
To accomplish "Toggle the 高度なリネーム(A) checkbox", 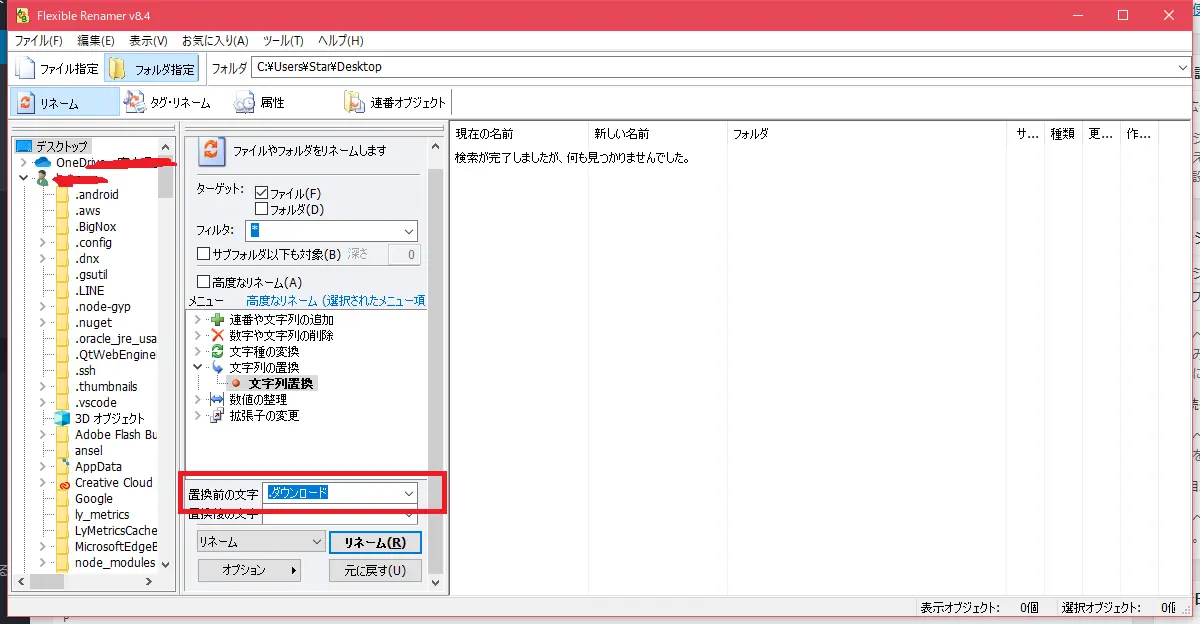I will point(204,282).
